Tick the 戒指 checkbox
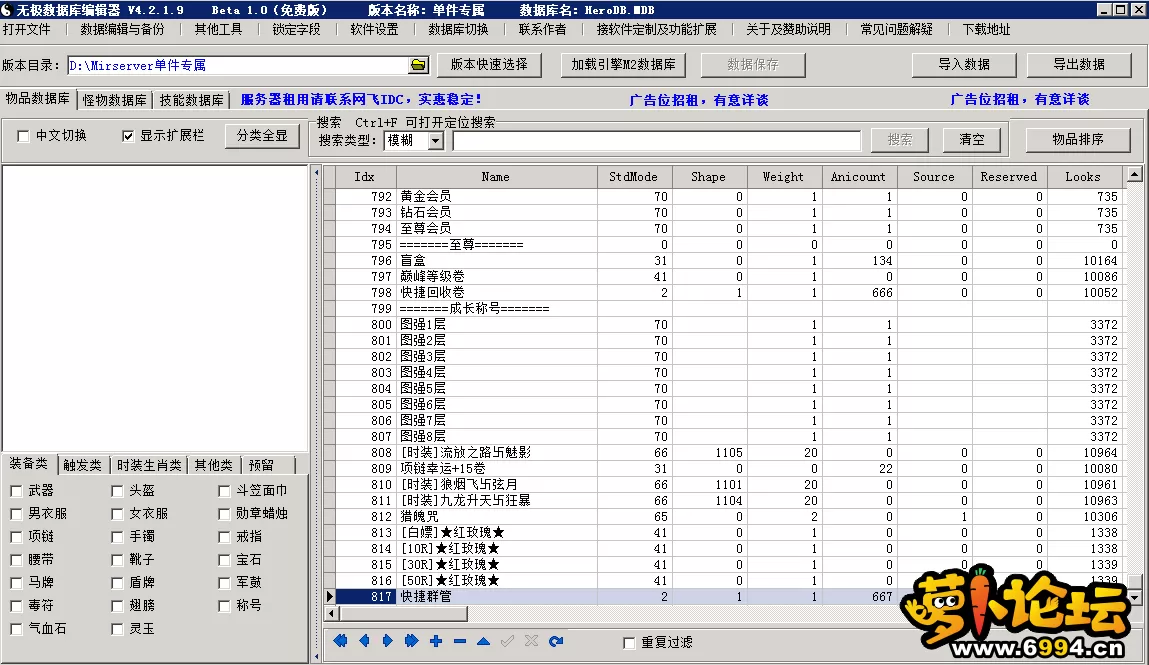Screen dimensions: 1149x665 pos(224,537)
